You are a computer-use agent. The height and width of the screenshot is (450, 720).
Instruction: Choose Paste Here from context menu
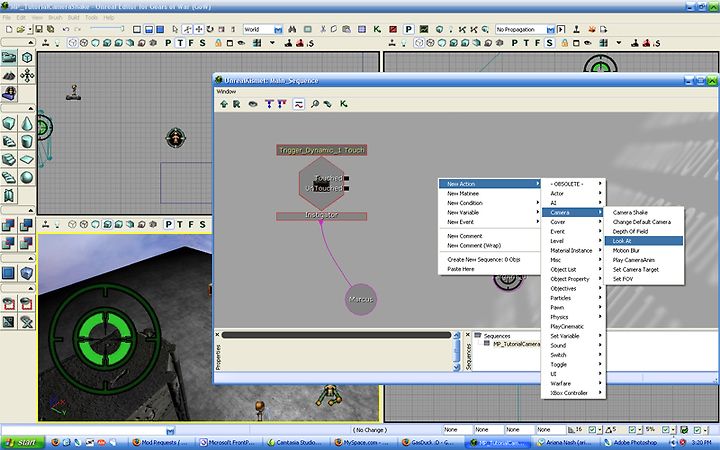[489, 269]
